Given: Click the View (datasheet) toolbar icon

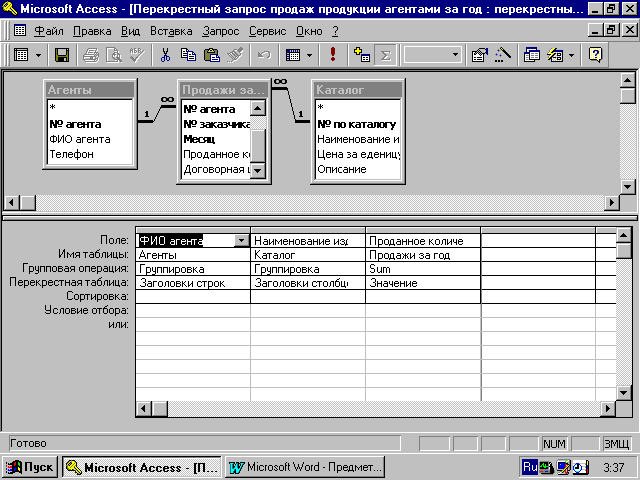Looking at the screenshot, I should click(21, 55).
